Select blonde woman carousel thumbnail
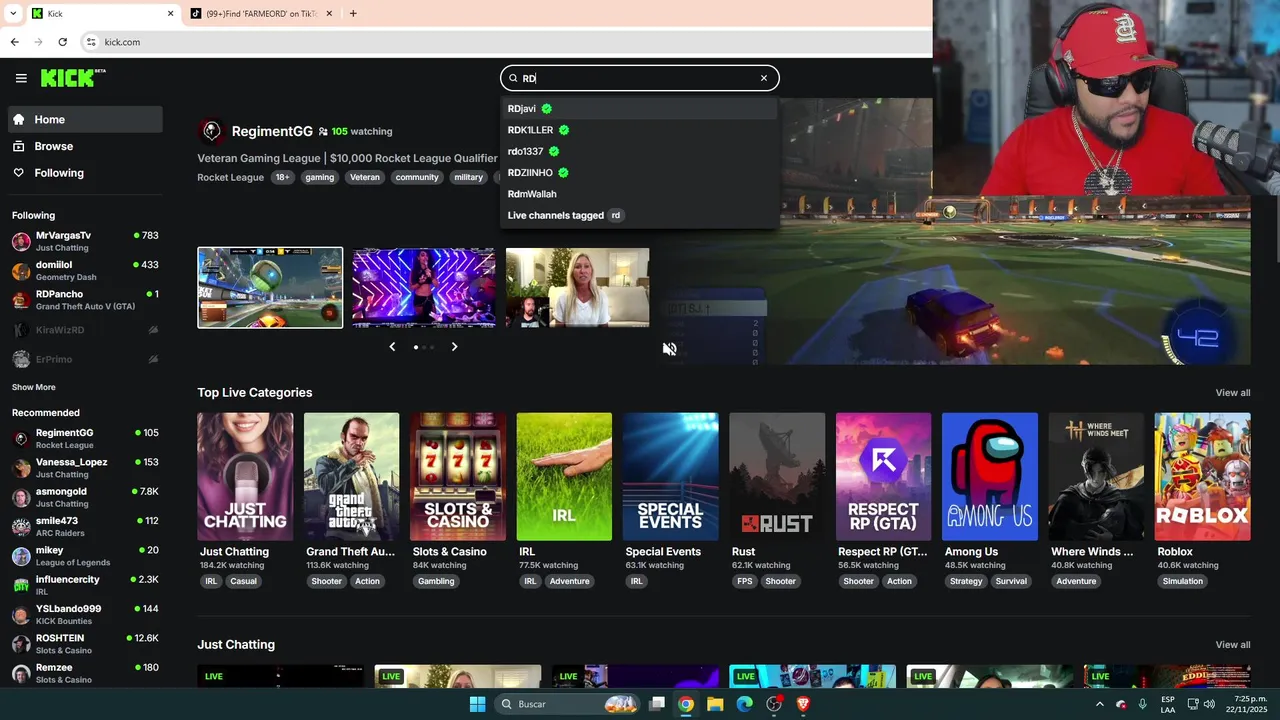The image size is (1280, 720). click(x=578, y=287)
